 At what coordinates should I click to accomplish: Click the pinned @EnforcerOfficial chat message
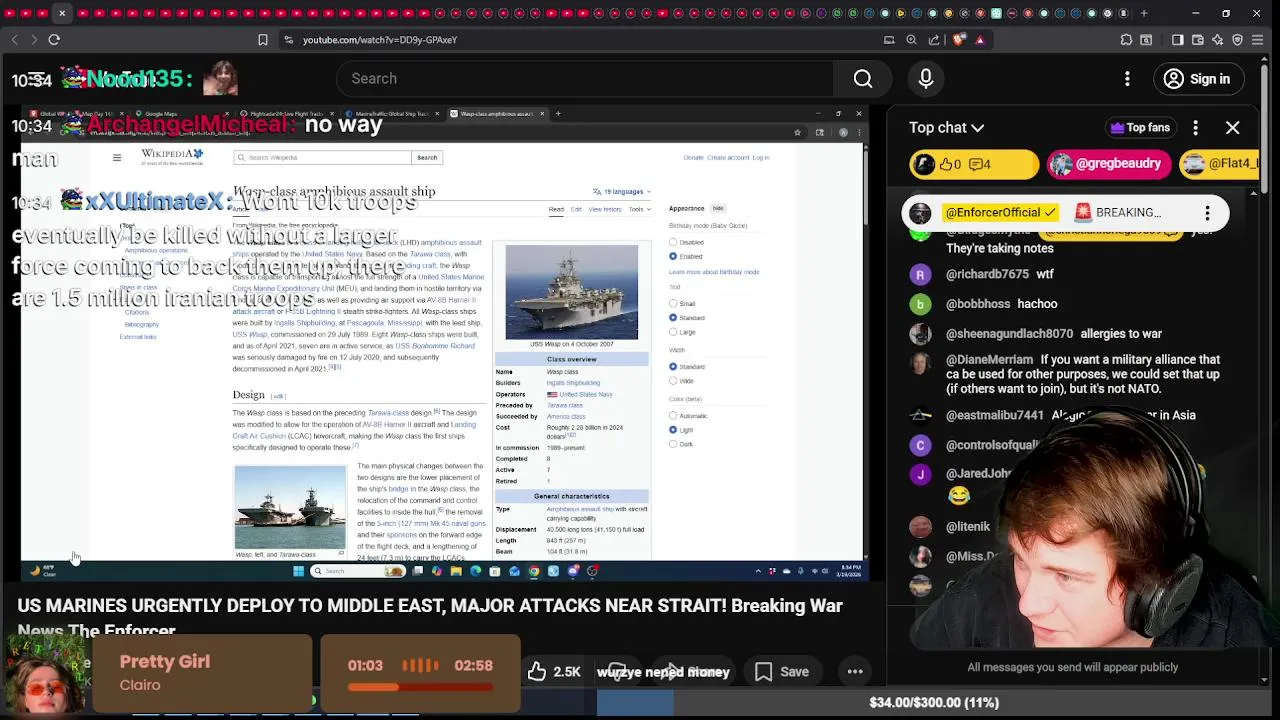[x=1064, y=213]
